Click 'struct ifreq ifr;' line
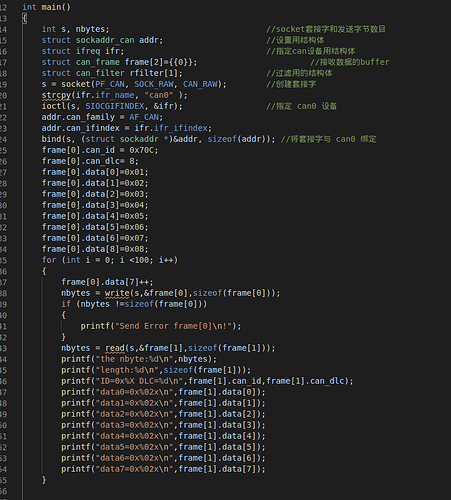The height and width of the screenshot is (500, 451). (83, 51)
